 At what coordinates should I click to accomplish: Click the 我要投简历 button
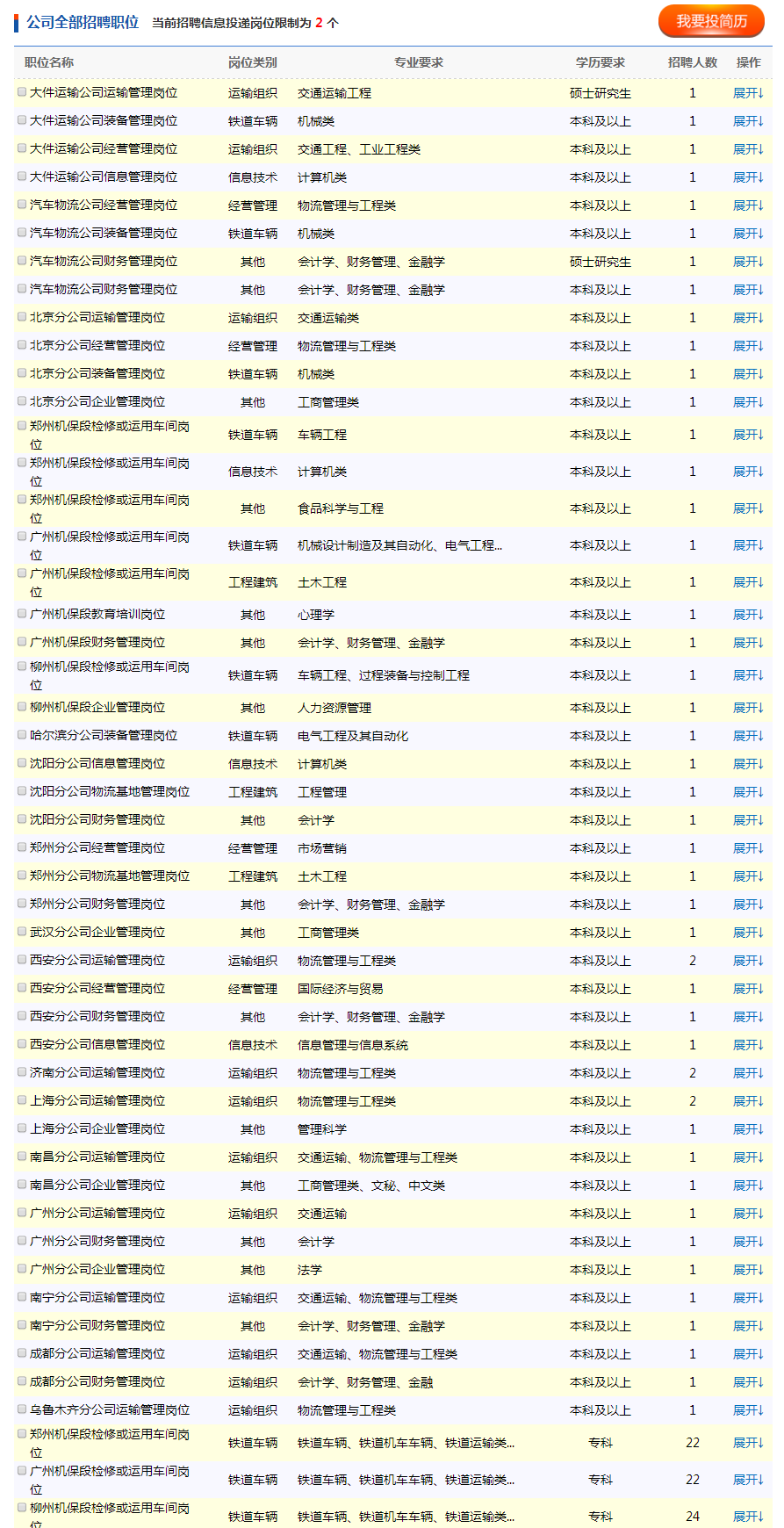click(x=711, y=22)
